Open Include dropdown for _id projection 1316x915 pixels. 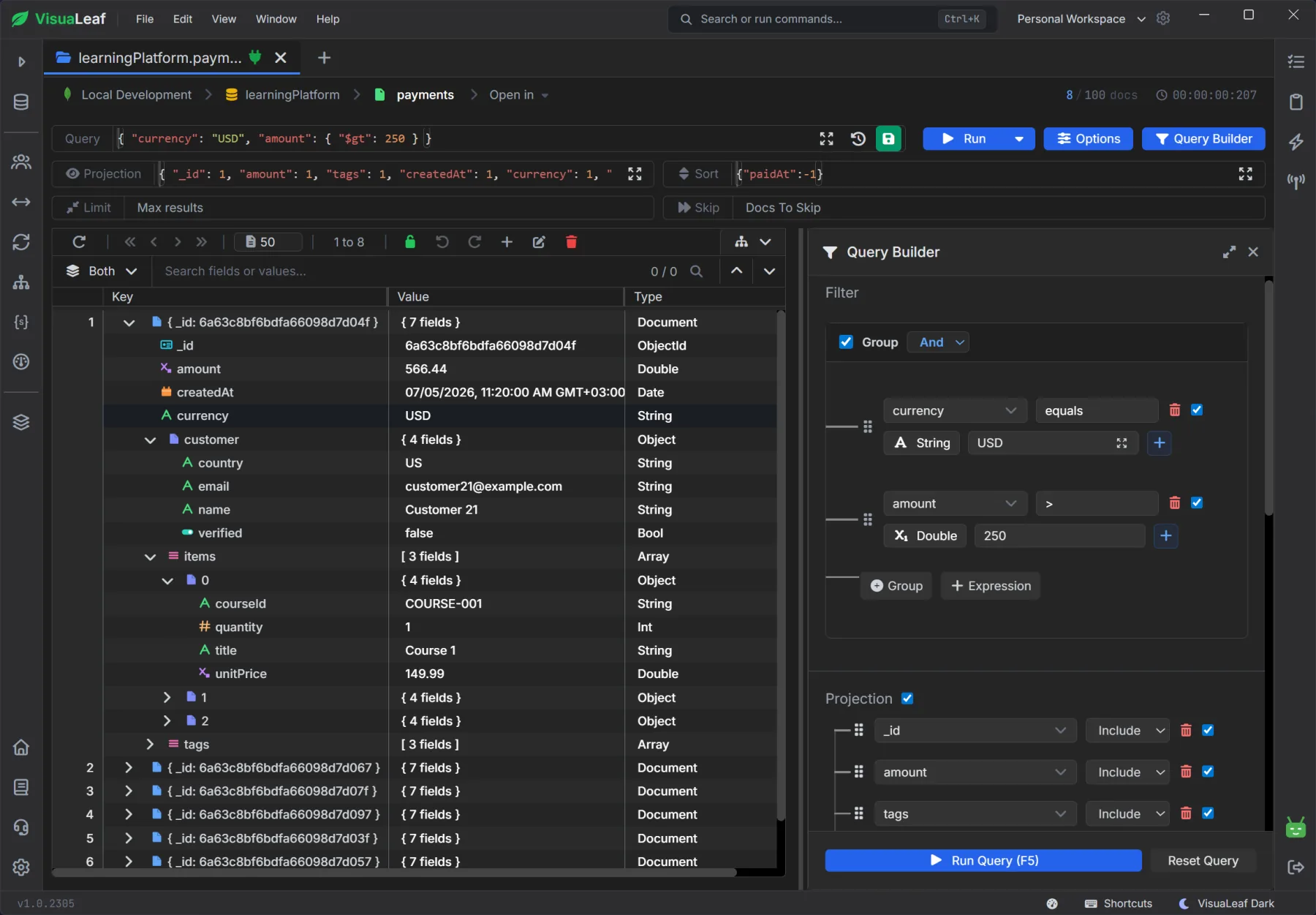pyautogui.click(x=1127, y=731)
